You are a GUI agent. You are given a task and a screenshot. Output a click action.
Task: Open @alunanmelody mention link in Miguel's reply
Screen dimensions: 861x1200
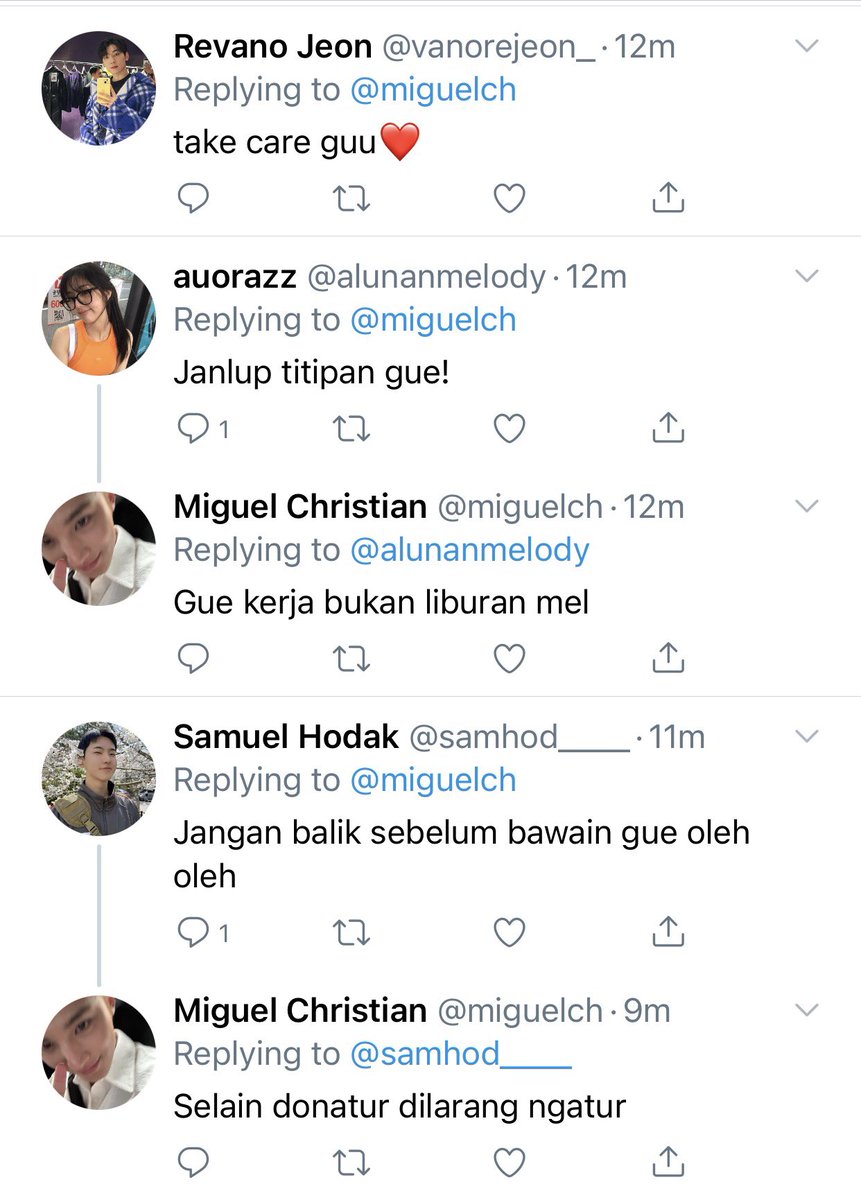tap(470, 550)
